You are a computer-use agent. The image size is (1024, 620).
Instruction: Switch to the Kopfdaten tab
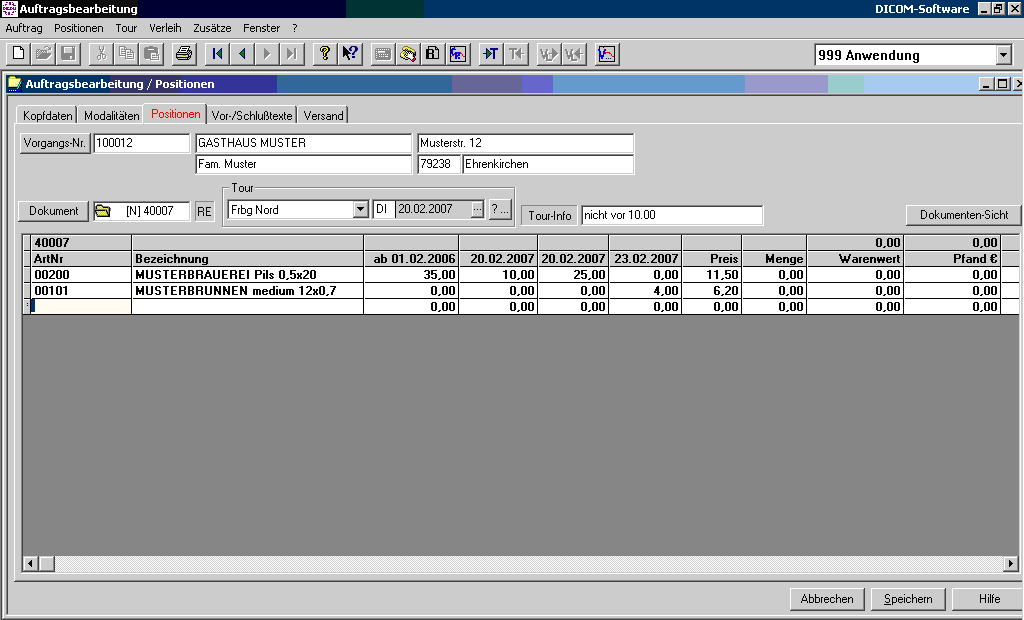[x=48, y=116]
